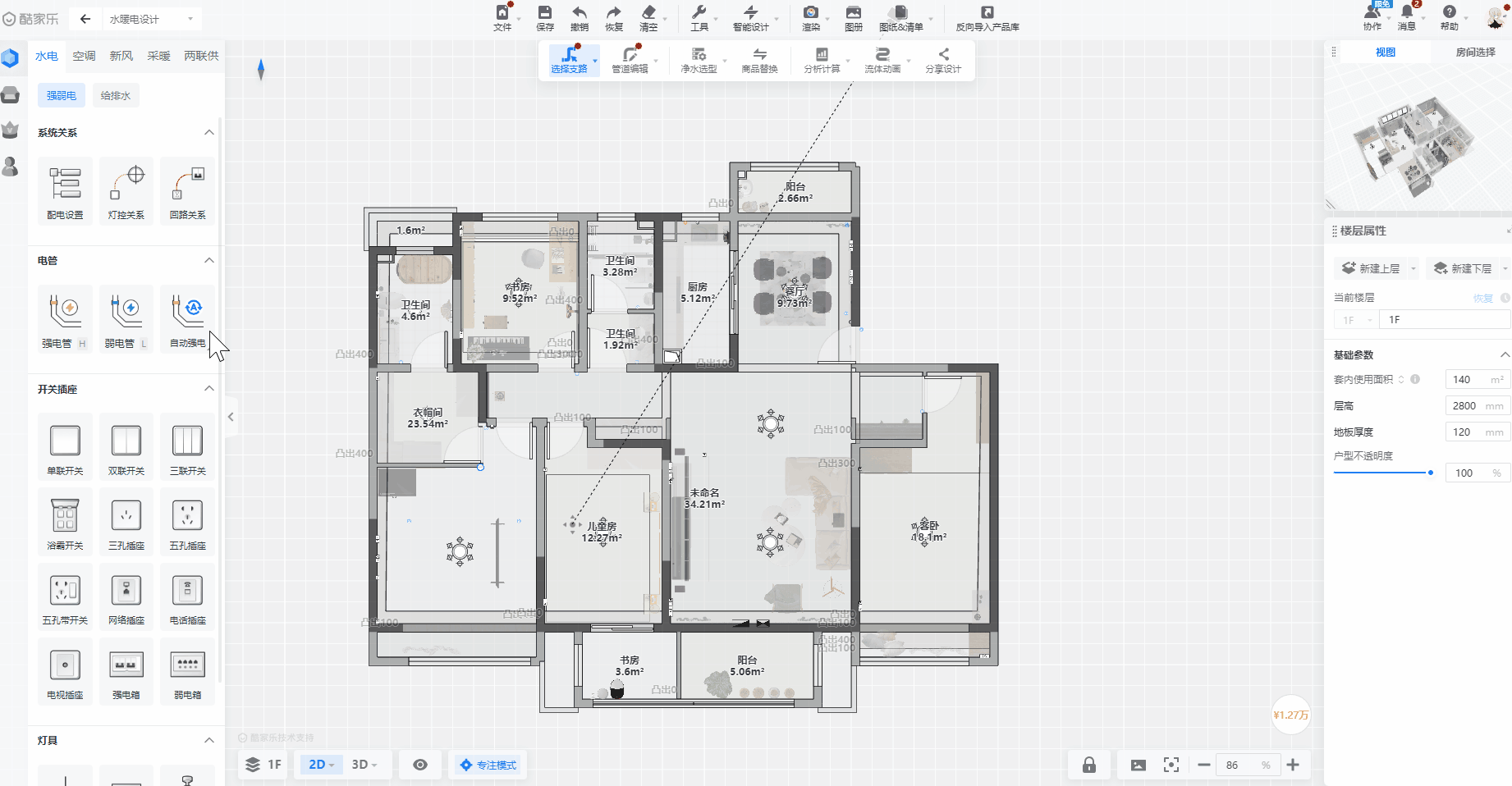Select the 强电管 conduit tool

point(65,313)
